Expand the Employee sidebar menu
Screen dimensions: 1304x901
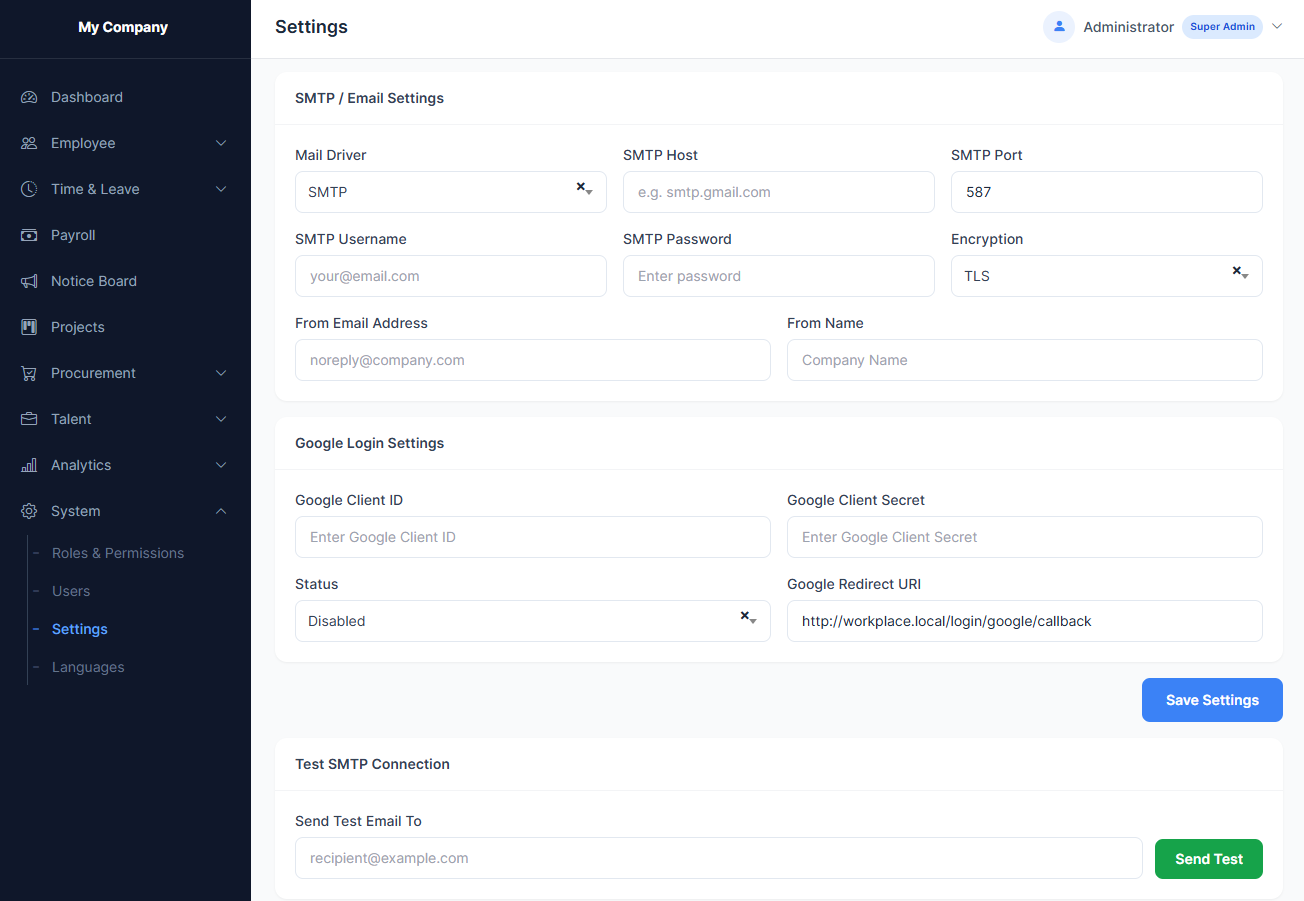click(x=220, y=142)
